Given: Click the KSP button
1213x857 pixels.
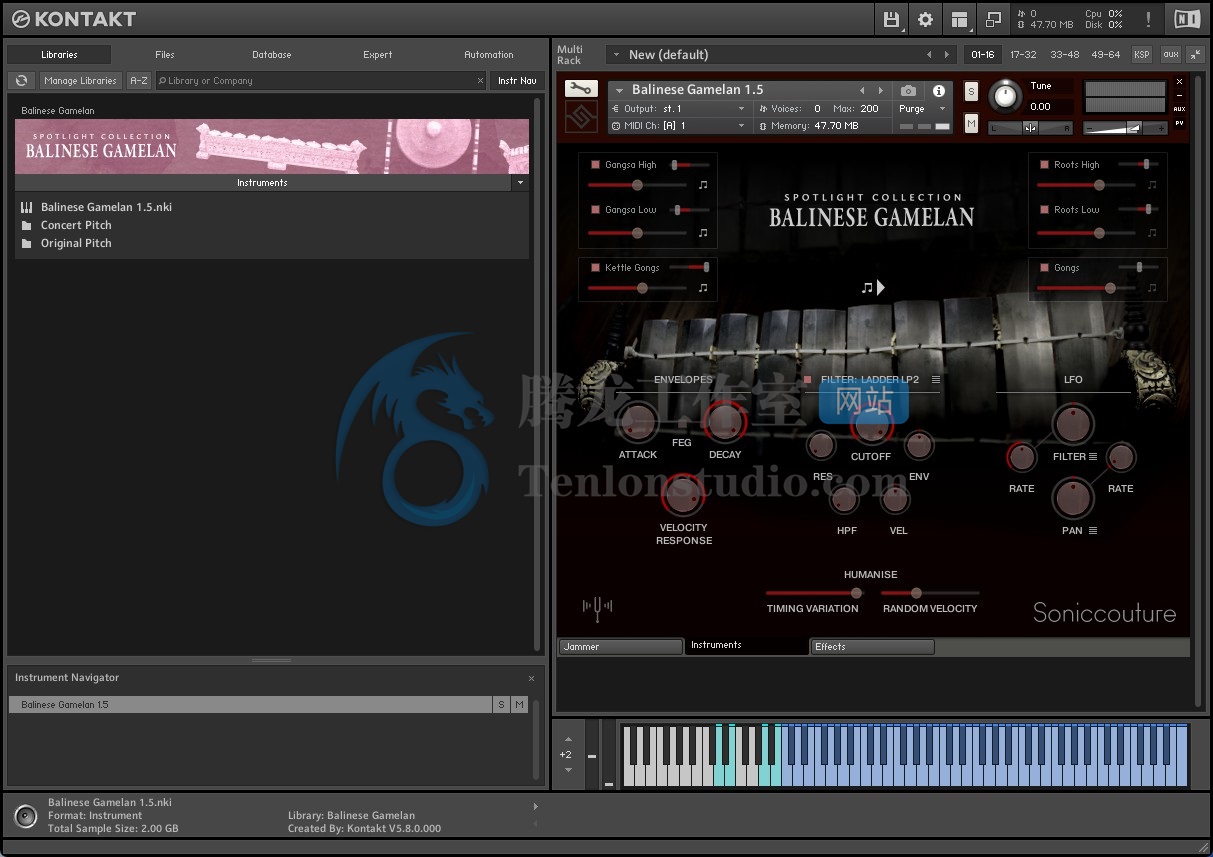Looking at the screenshot, I should 1141,54.
